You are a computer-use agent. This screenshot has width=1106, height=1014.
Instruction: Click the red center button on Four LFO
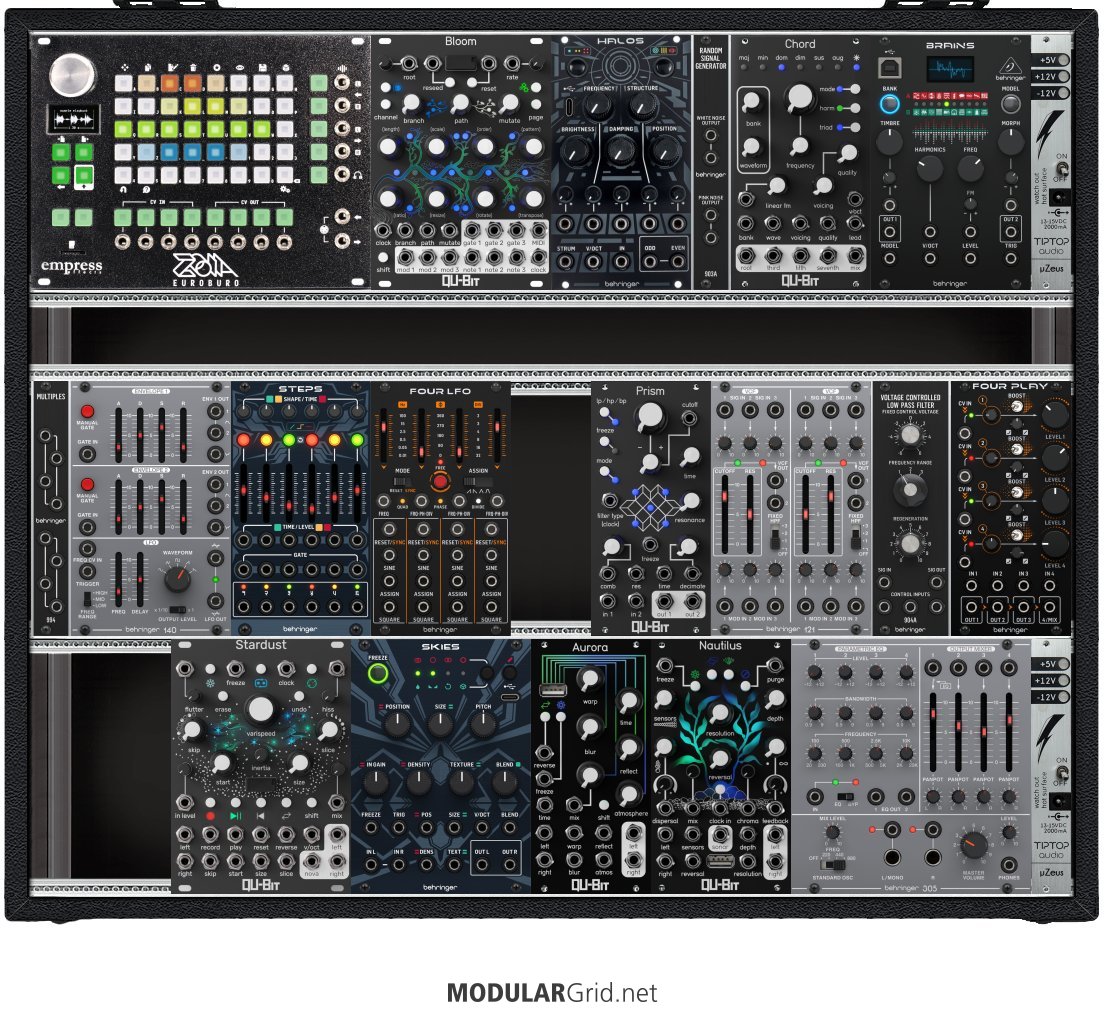point(440,482)
